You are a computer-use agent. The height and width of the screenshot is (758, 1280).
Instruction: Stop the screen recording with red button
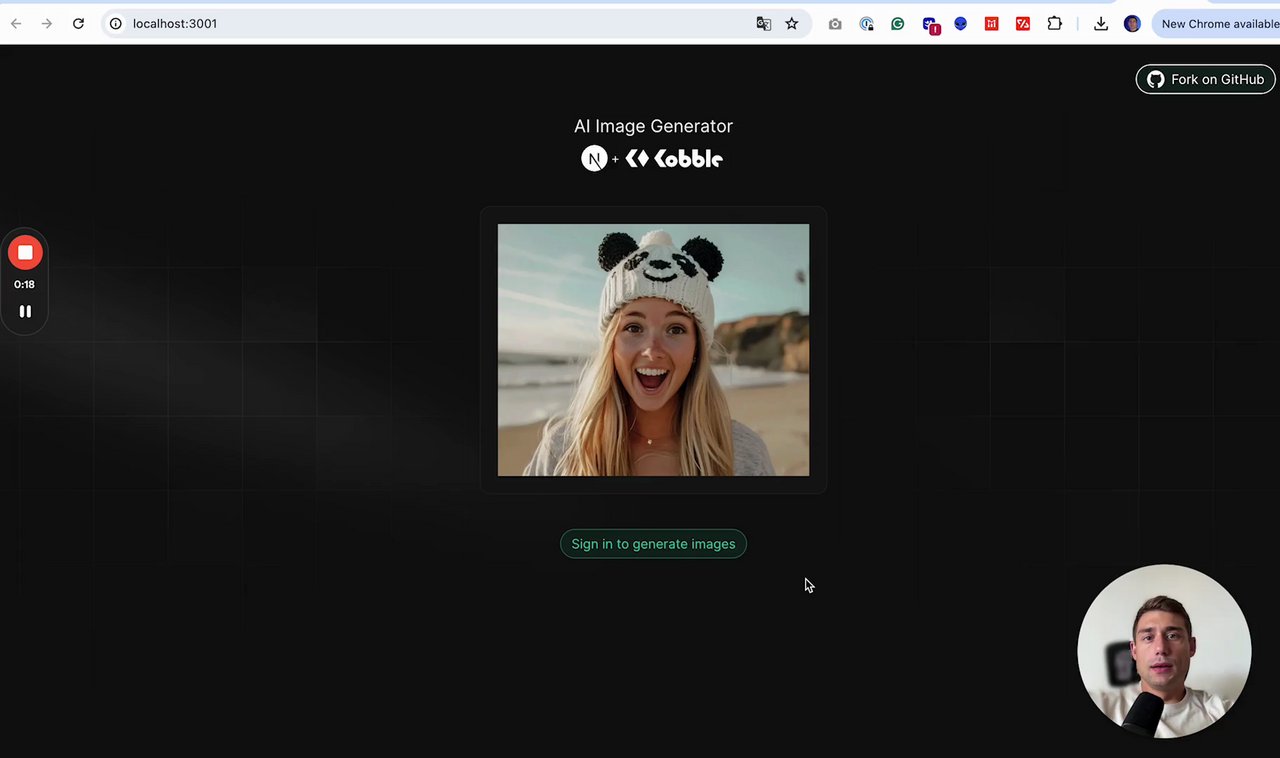click(x=25, y=253)
